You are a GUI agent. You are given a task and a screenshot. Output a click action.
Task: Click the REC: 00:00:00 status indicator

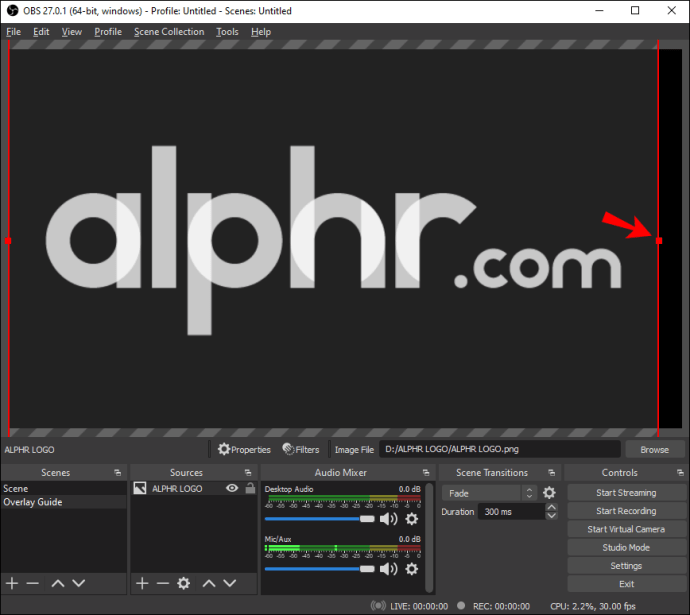coord(493,606)
